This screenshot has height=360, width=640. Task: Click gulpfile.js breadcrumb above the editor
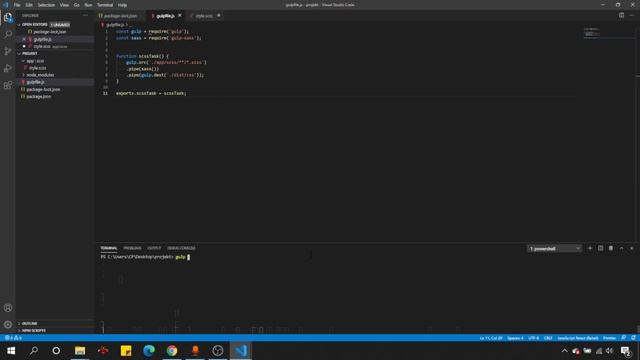116,25
